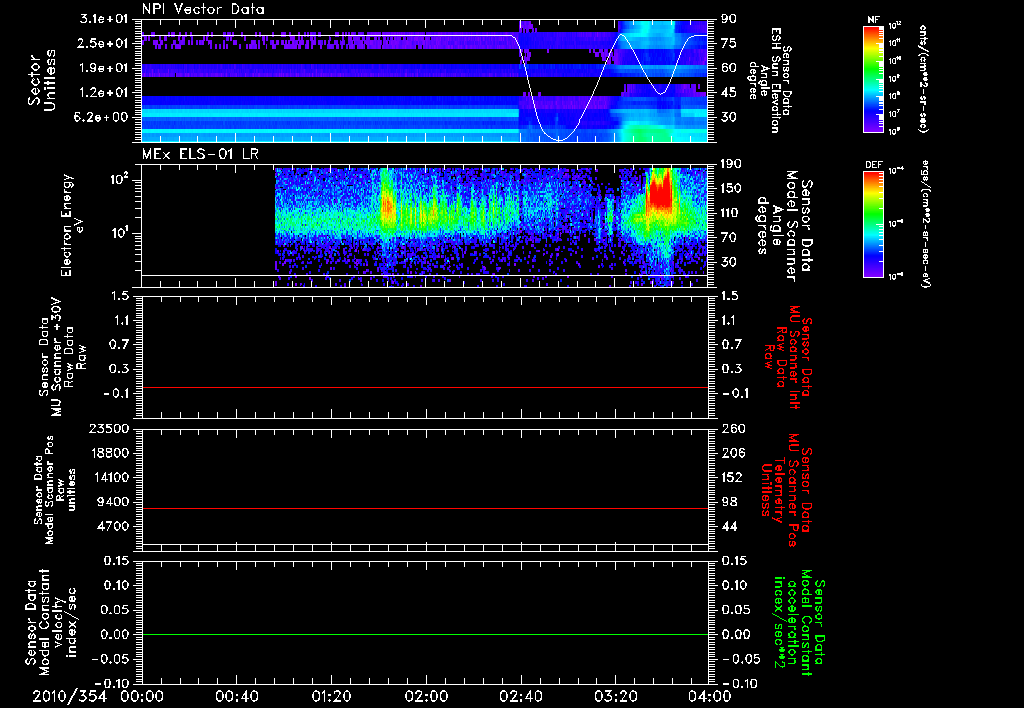Click the '90' sun elevation tick value
This screenshot has height=708, width=1024.
[x=729, y=18]
